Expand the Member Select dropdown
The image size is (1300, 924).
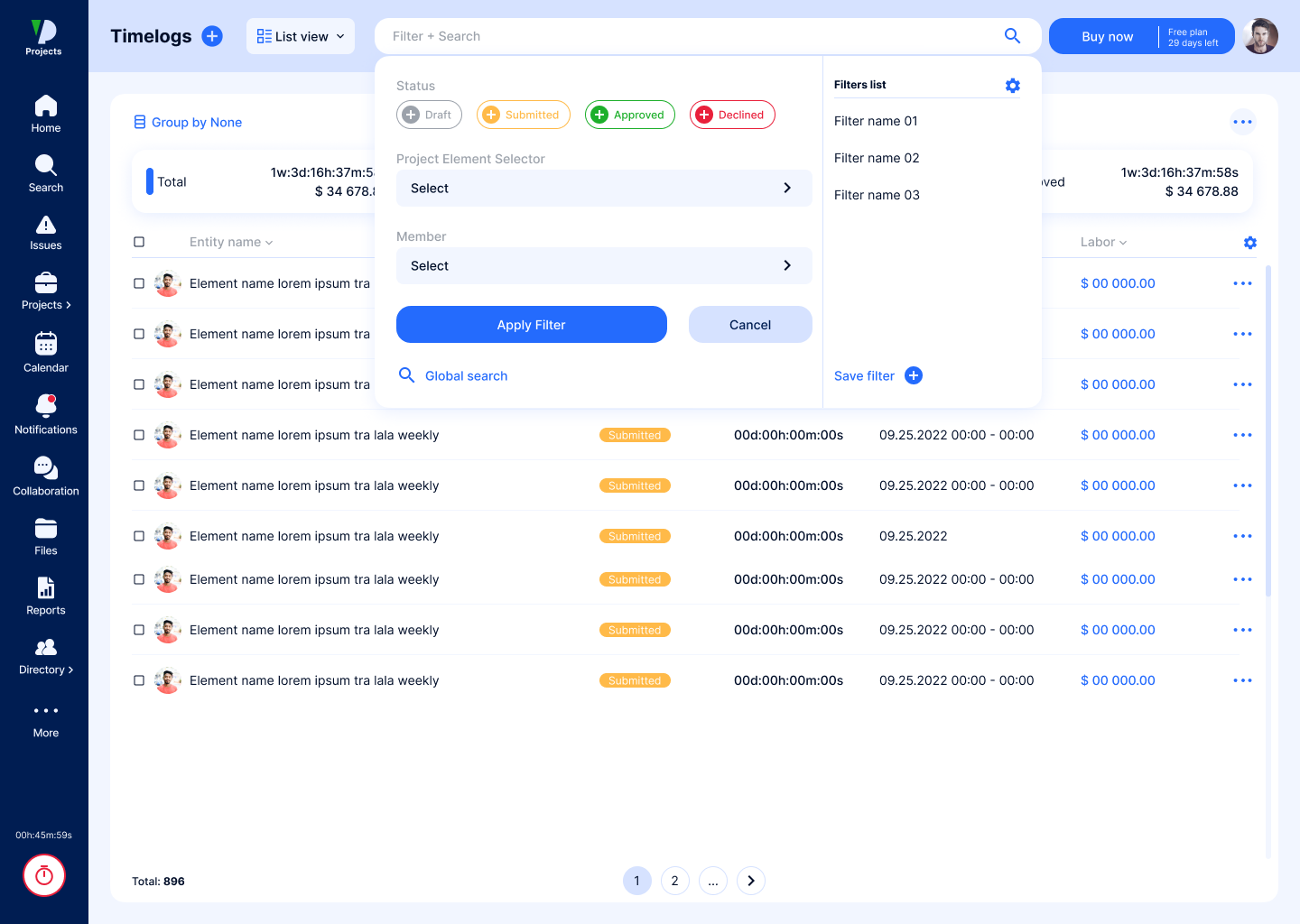(x=604, y=266)
